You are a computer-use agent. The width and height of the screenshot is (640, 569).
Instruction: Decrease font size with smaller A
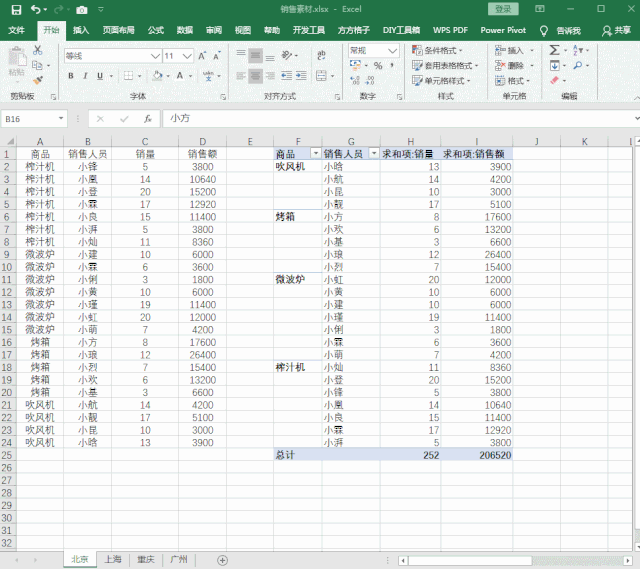tap(217, 56)
